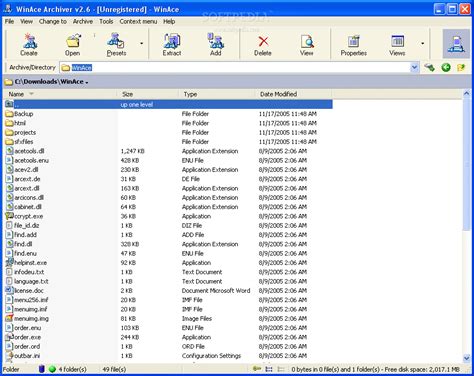Sort by the Type column header
The height and width of the screenshot is (376, 474).
[x=217, y=94]
